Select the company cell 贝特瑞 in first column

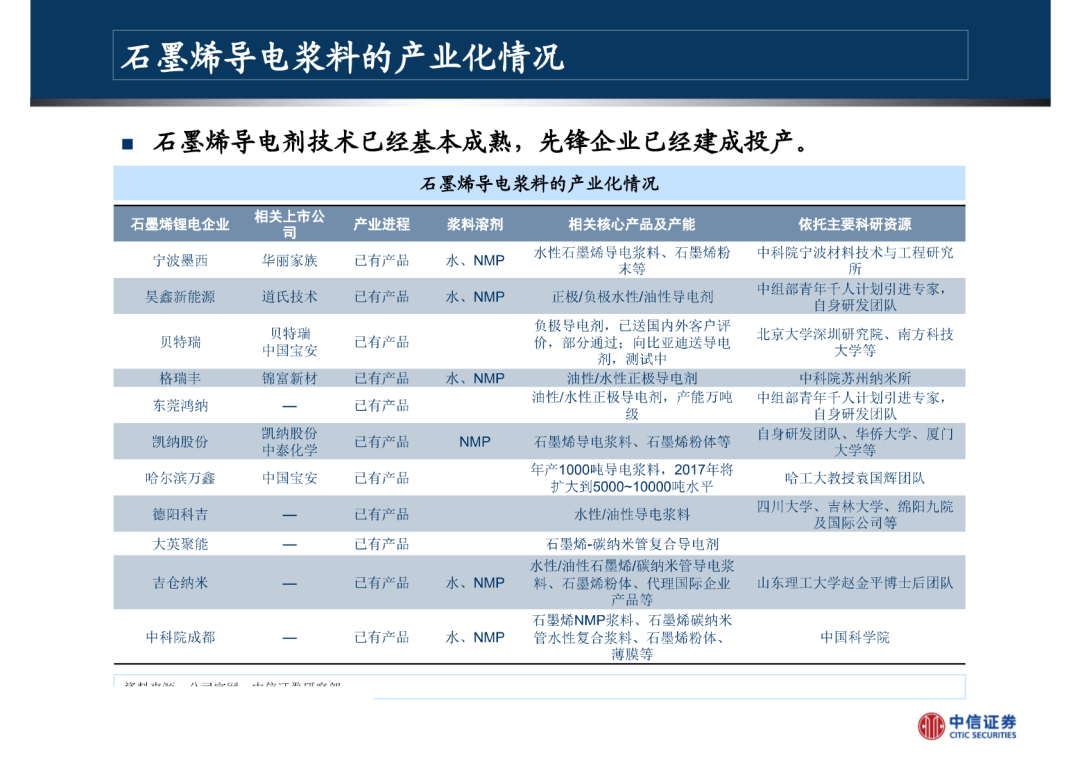[x=180, y=342]
